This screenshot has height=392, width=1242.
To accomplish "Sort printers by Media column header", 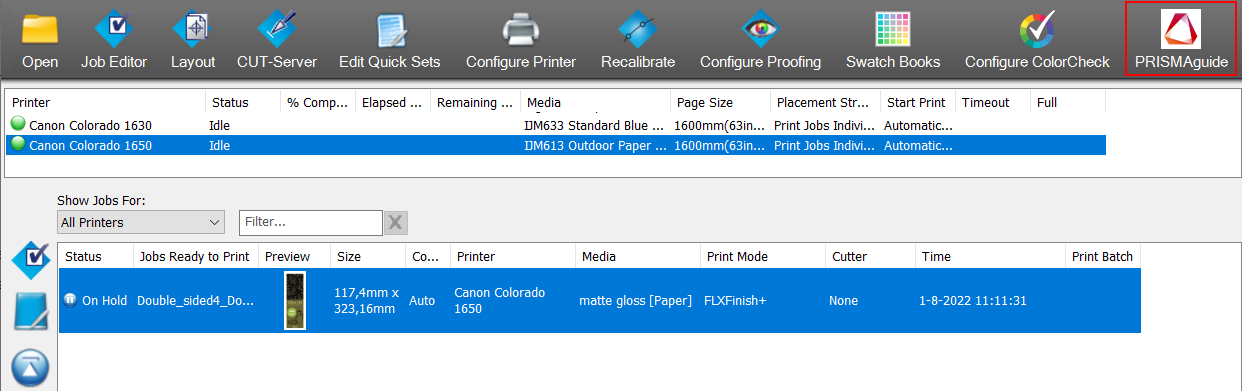I will coord(595,102).
